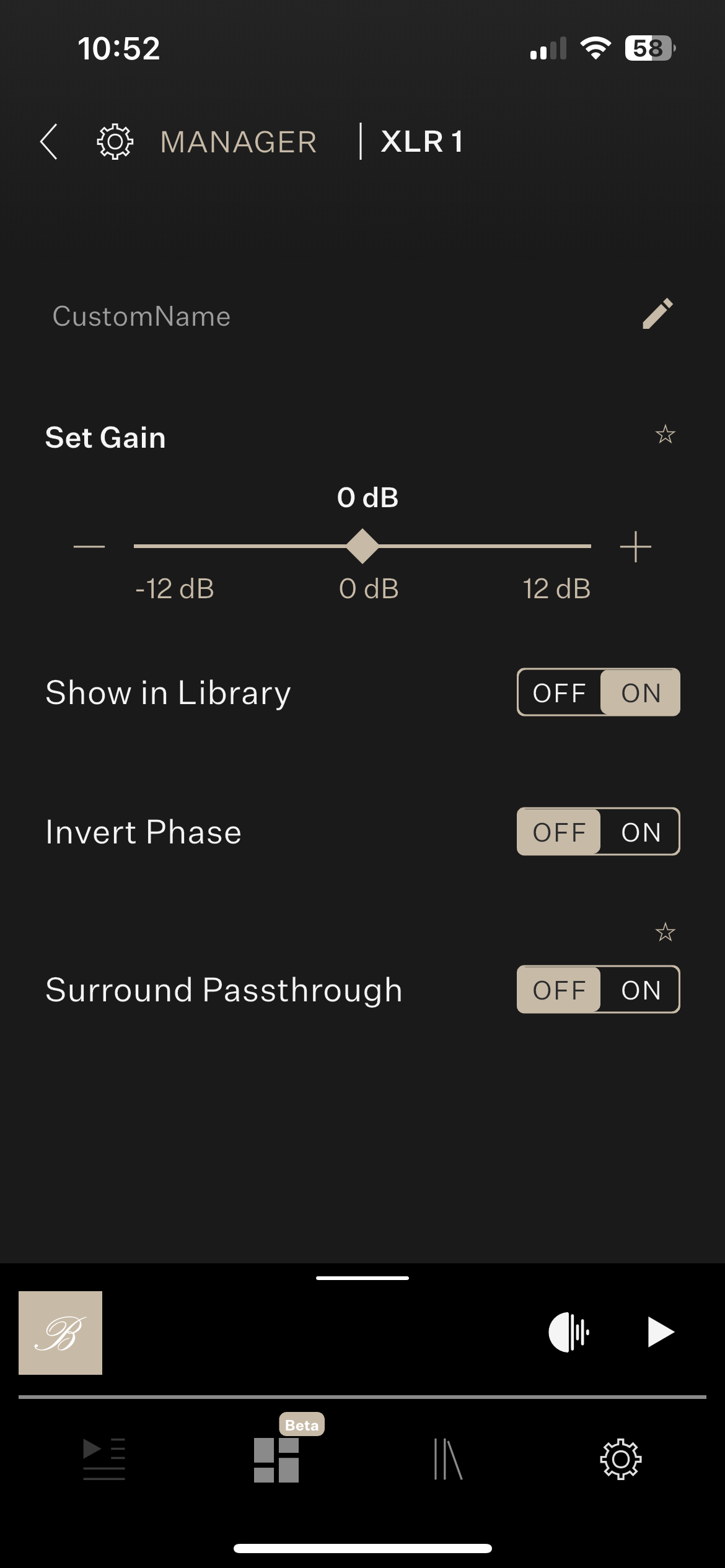Image resolution: width=725 pixels, height=1568 pixels.
Task: Click the gain slider diamond handle
Action: tap(362, 546)
